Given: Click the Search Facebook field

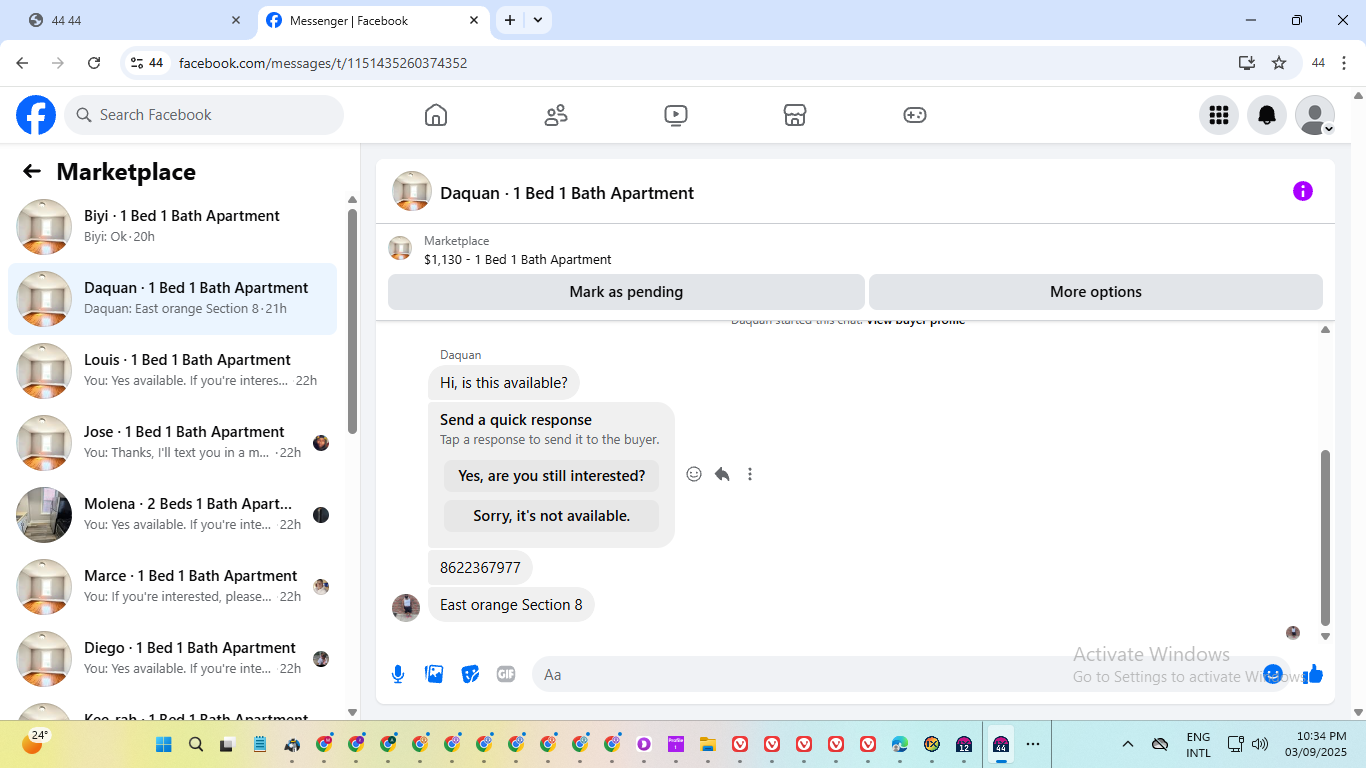Looking at the screenshot, I should point(204,115).
